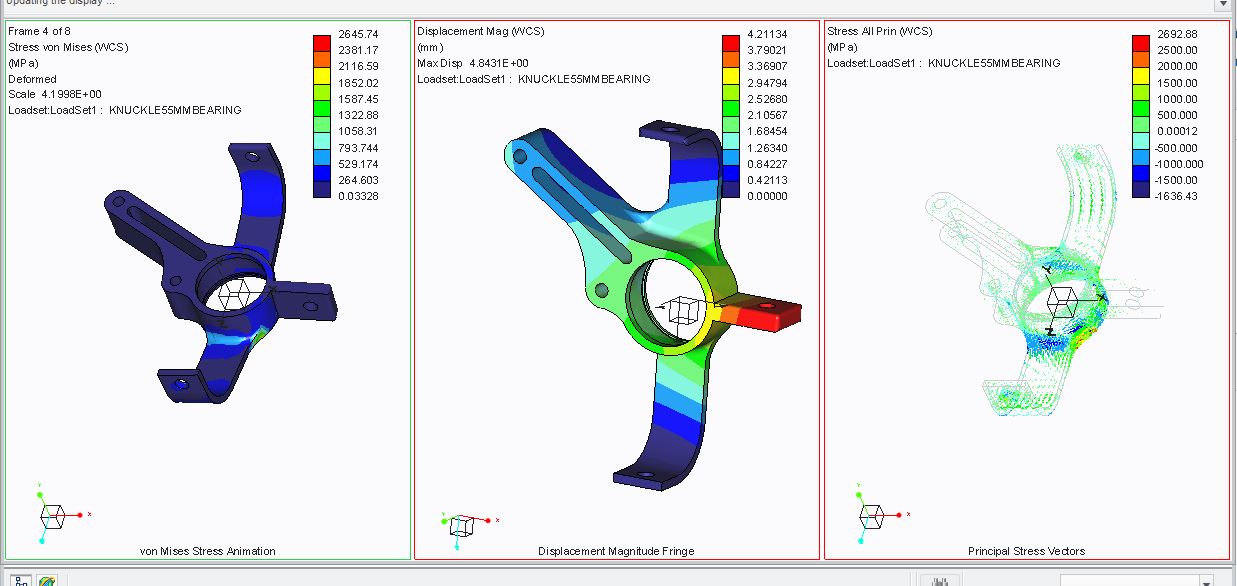Click the Loadset label in principal stress panel
The width and height of the screenshot is (1237, 586).
click(x=944, y=63)
